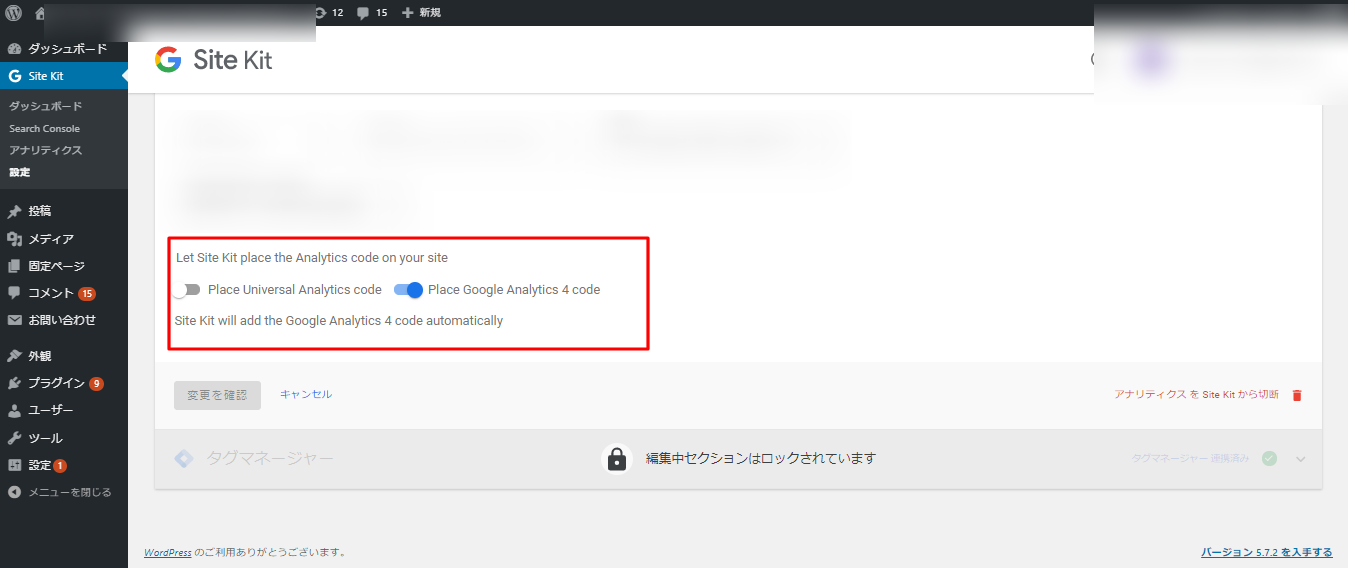Open ツール via its wrench icon
The height and width of the screenshot is (568, 1348).
tap(14, 438)
